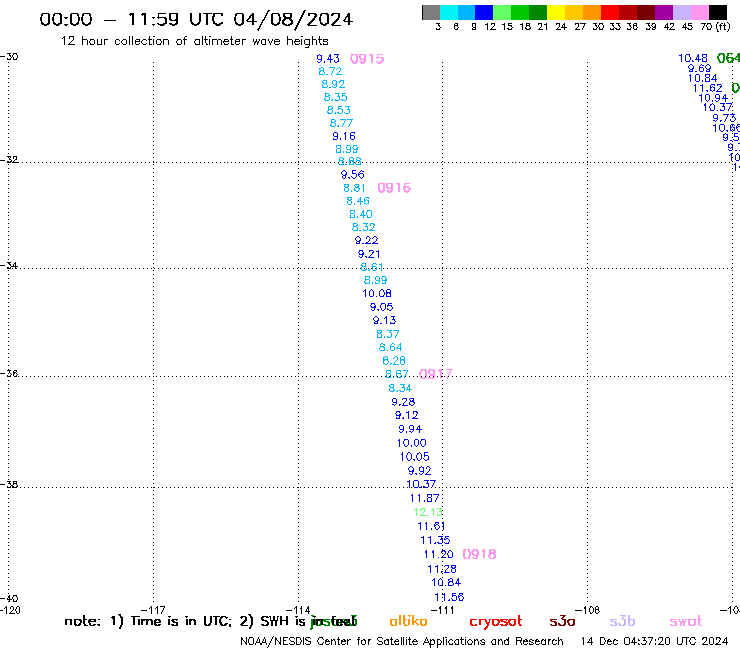This screenshot has height=650, width=740.
Task: Select the value 11.62 in the right track
Action: (707, 88)
